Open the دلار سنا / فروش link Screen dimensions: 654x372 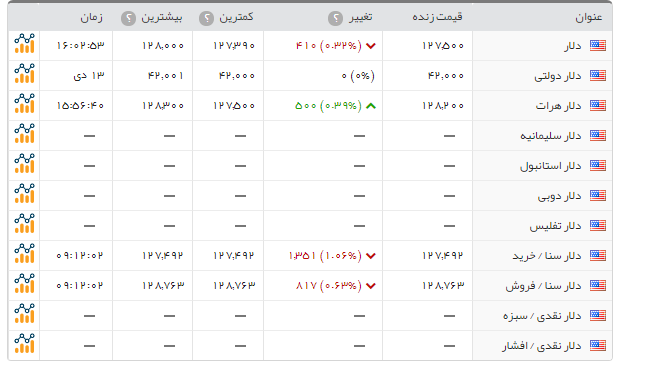[x=543, y=286]
